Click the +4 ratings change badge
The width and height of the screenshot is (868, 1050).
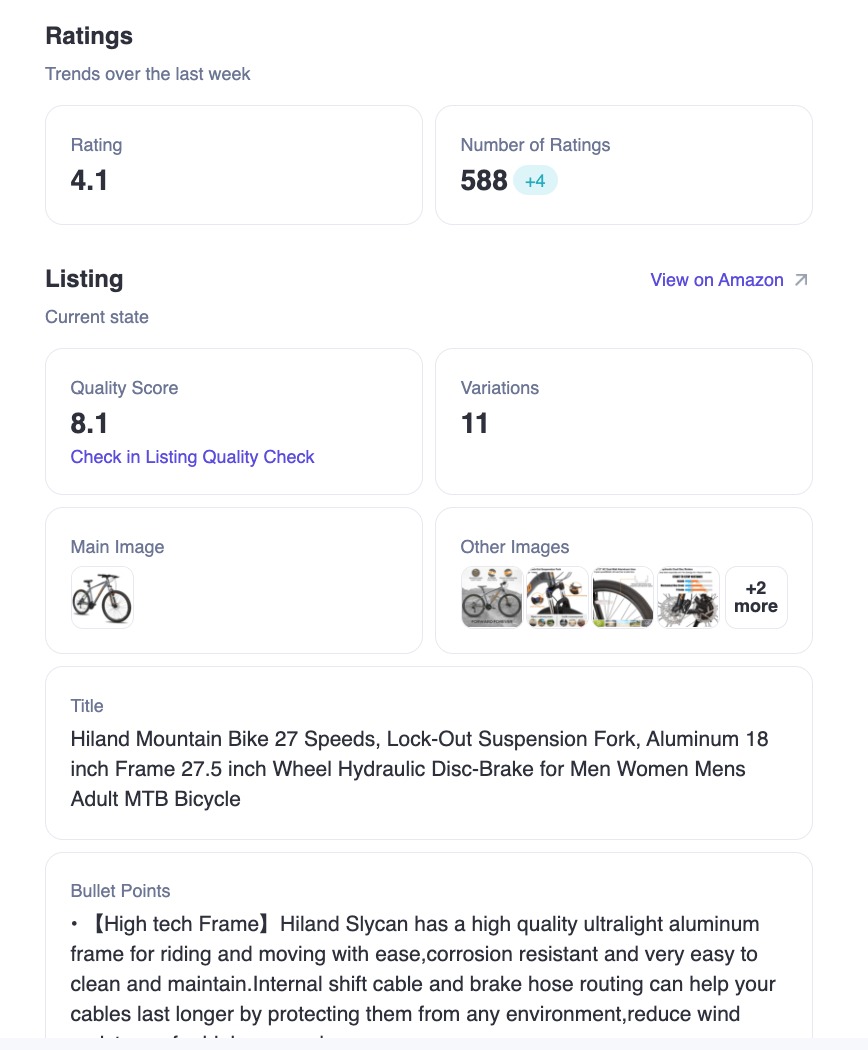pyautogui.click(x=535, y=181)
